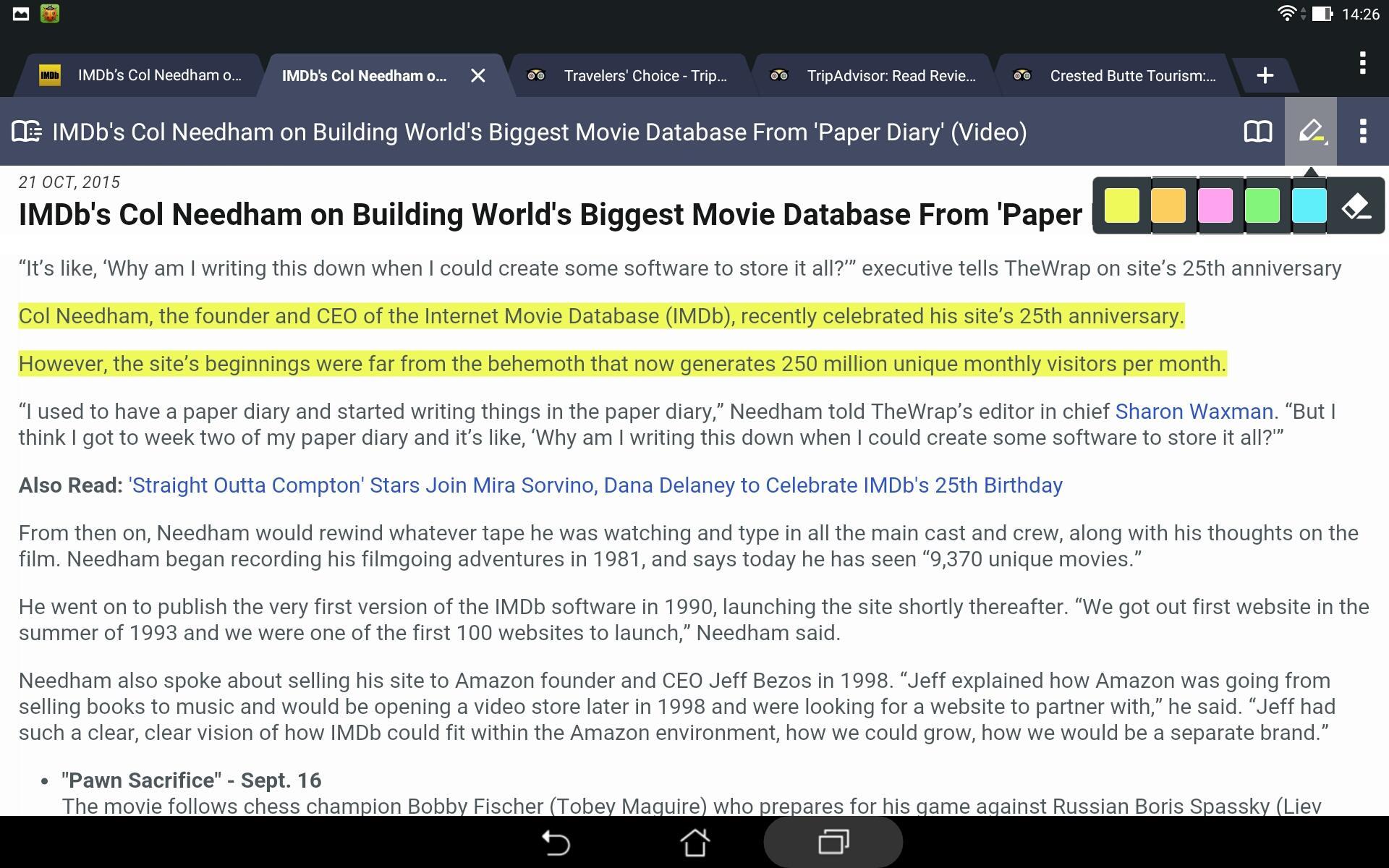Screen dimensions: 1389x868
Task: Open the reader toolbar overflow menu
Action: click(x=1363, y=132)
